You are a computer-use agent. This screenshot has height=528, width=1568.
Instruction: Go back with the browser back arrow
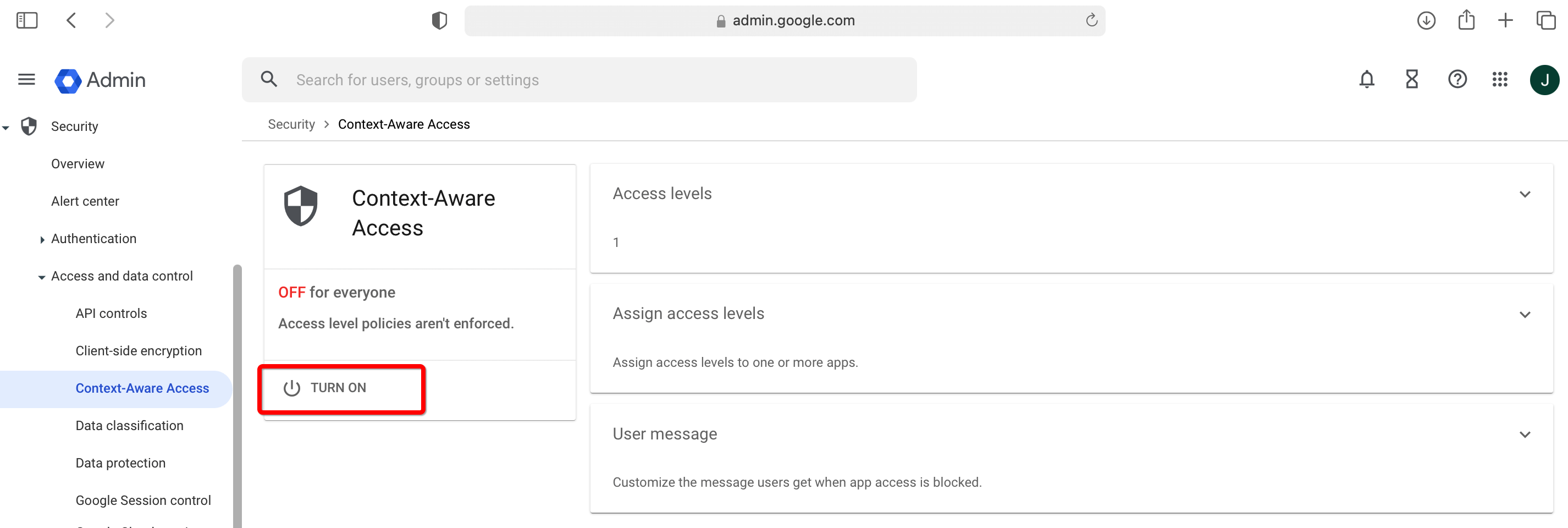click(71, 21)
